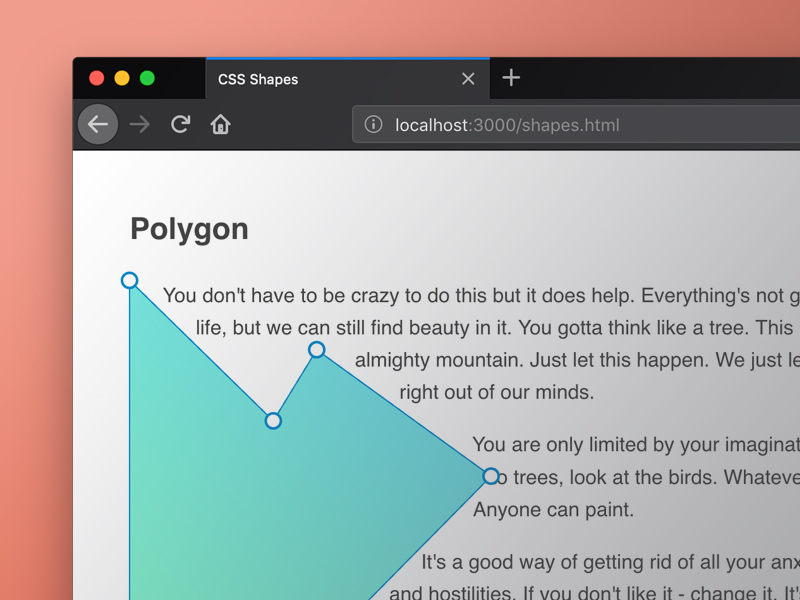Select the rightmost polygon vertex handle

(491, 476)
